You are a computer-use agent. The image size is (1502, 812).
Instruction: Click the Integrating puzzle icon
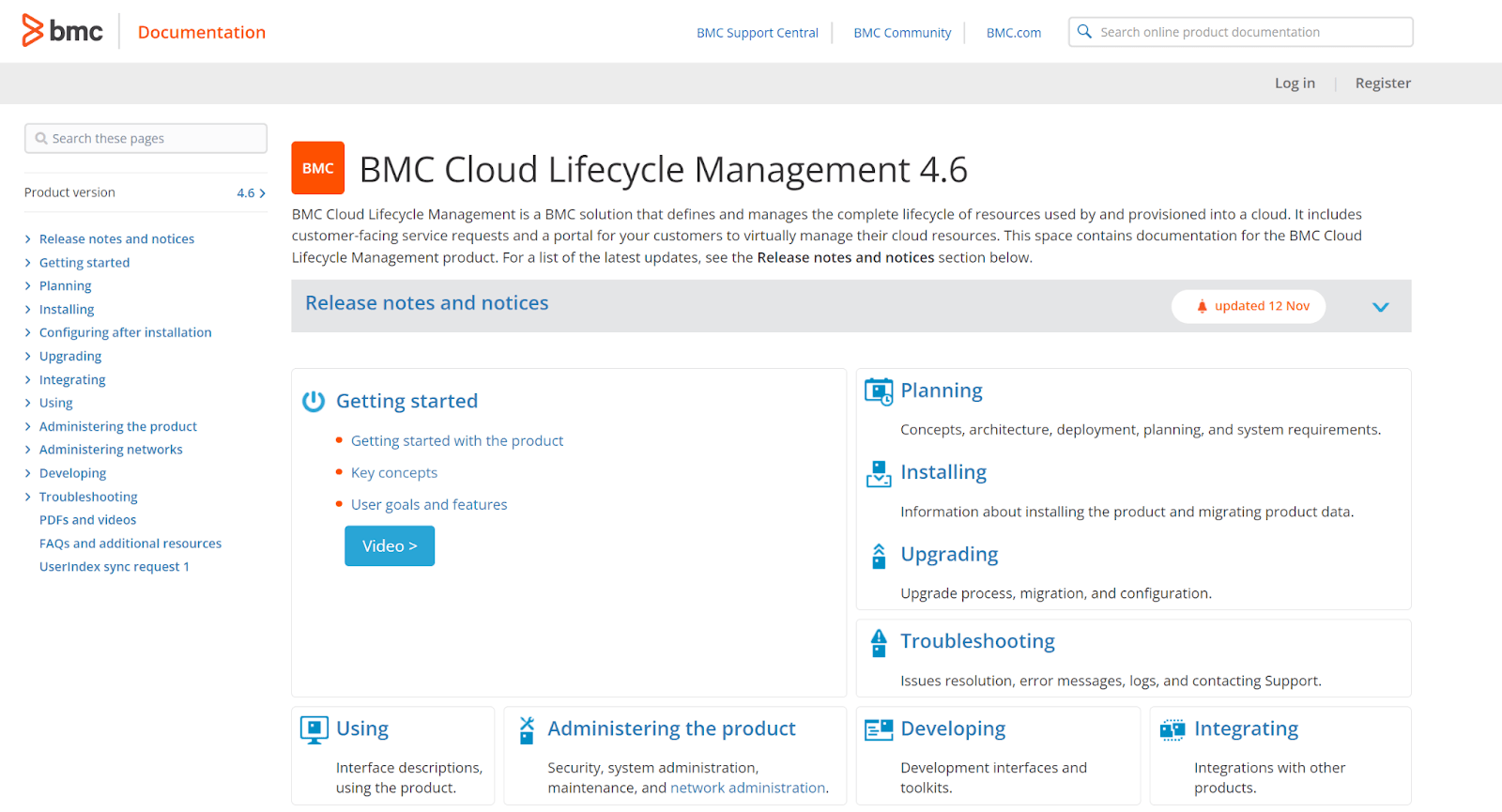pyautogui.click(x=1172, y=730)
